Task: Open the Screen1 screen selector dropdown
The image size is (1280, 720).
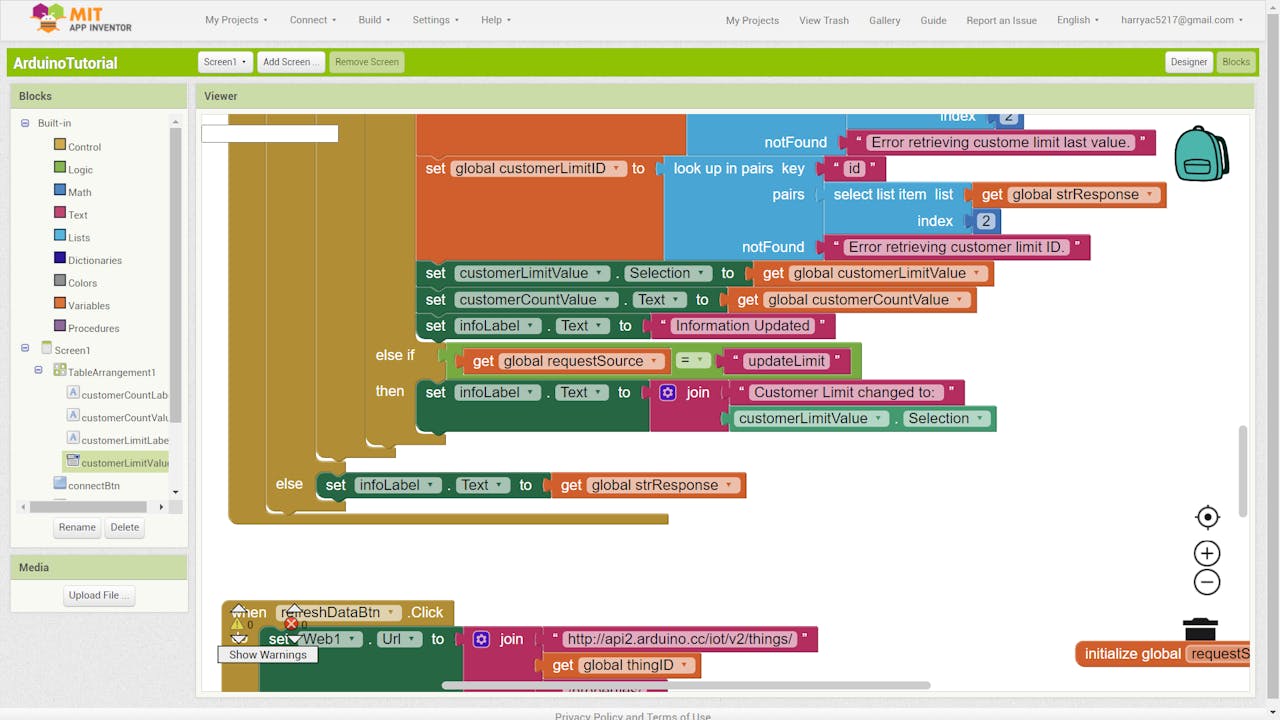Action: pyautogui.click(x=224, y=62)
